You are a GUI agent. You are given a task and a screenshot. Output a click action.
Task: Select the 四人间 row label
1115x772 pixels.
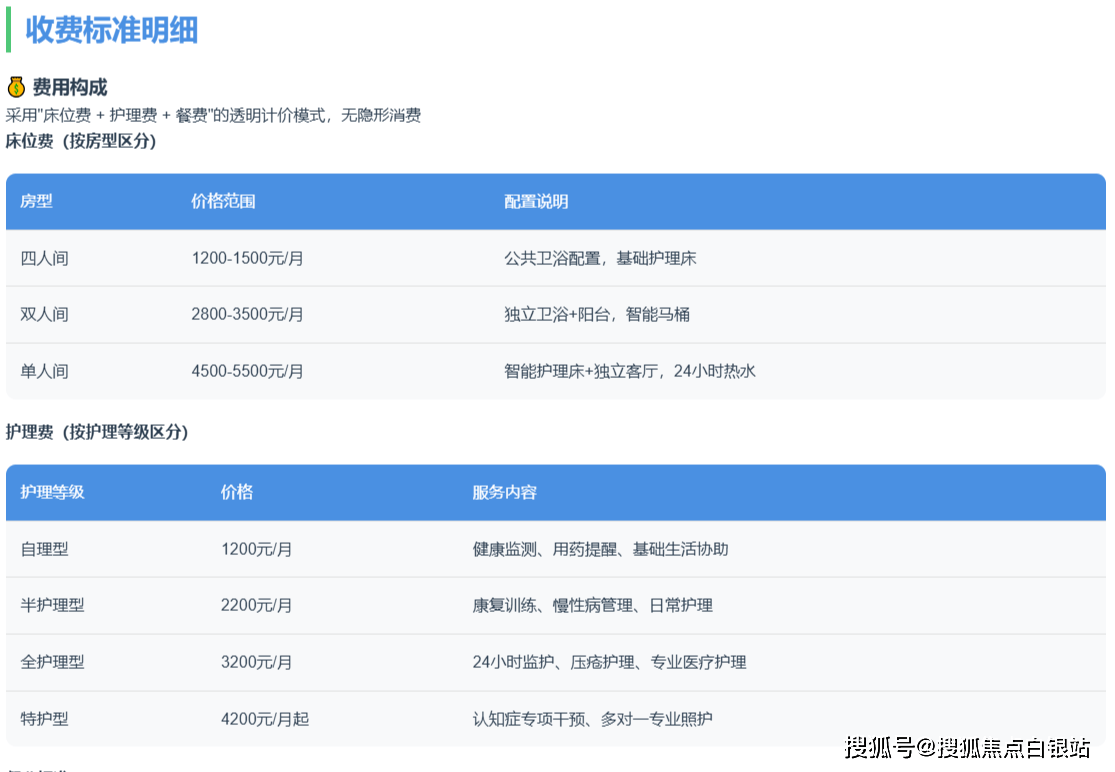pyautogui.click(x=44, y=258)
